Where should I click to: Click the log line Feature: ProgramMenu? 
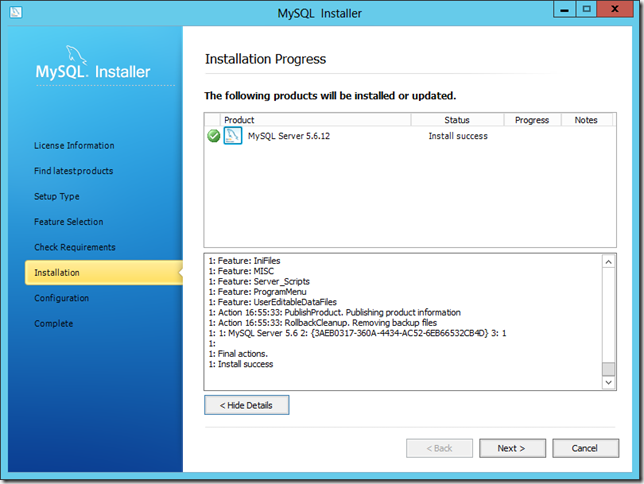point(258,292)
